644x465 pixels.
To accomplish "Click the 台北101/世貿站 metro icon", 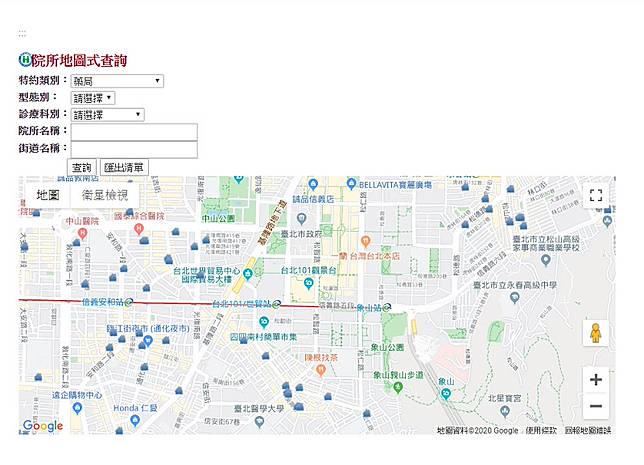I will pos(276,304).
